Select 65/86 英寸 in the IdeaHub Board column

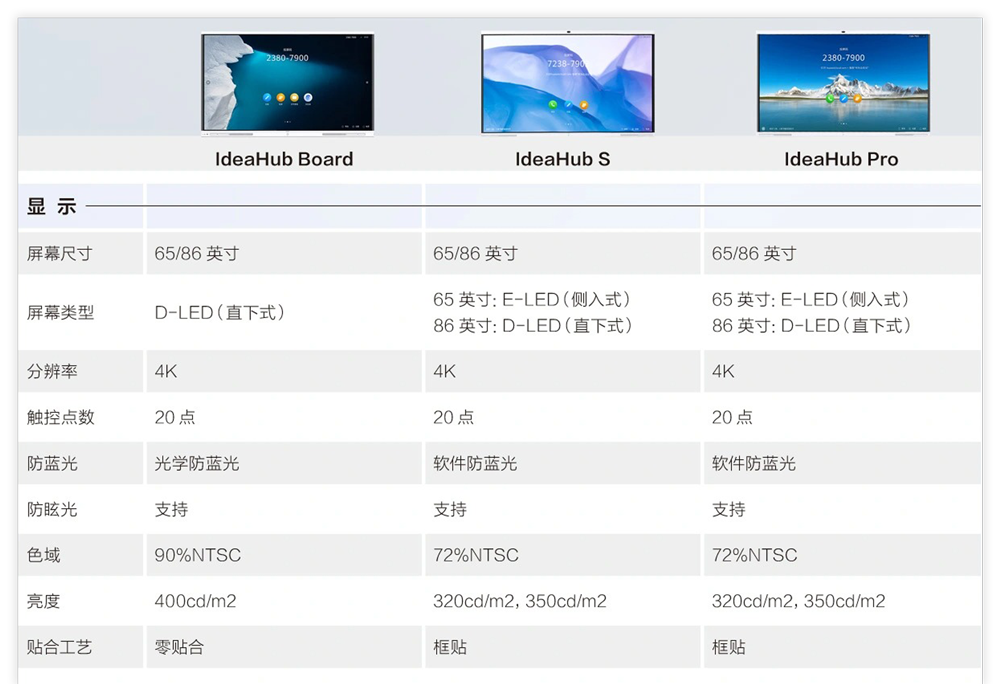tap(196, 254)
